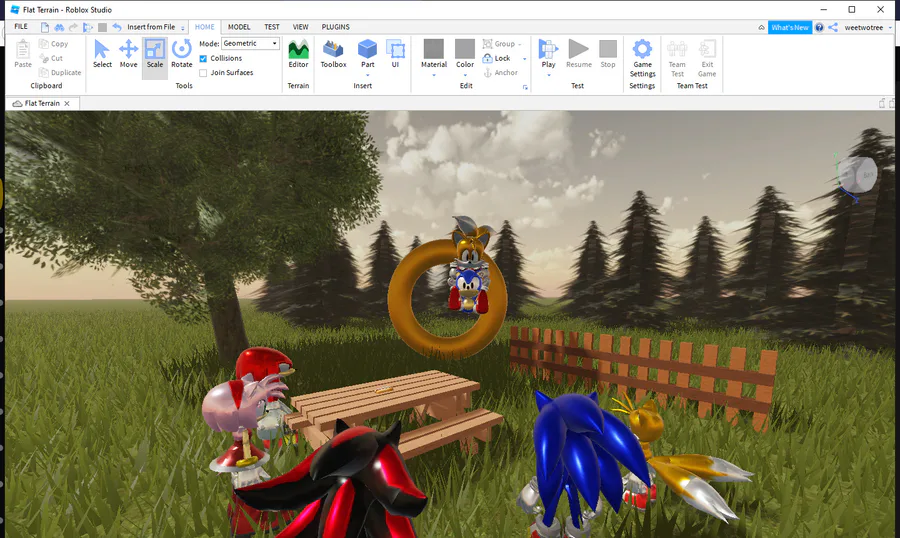Switch to the VIEW tab

(x=300, y=26)
